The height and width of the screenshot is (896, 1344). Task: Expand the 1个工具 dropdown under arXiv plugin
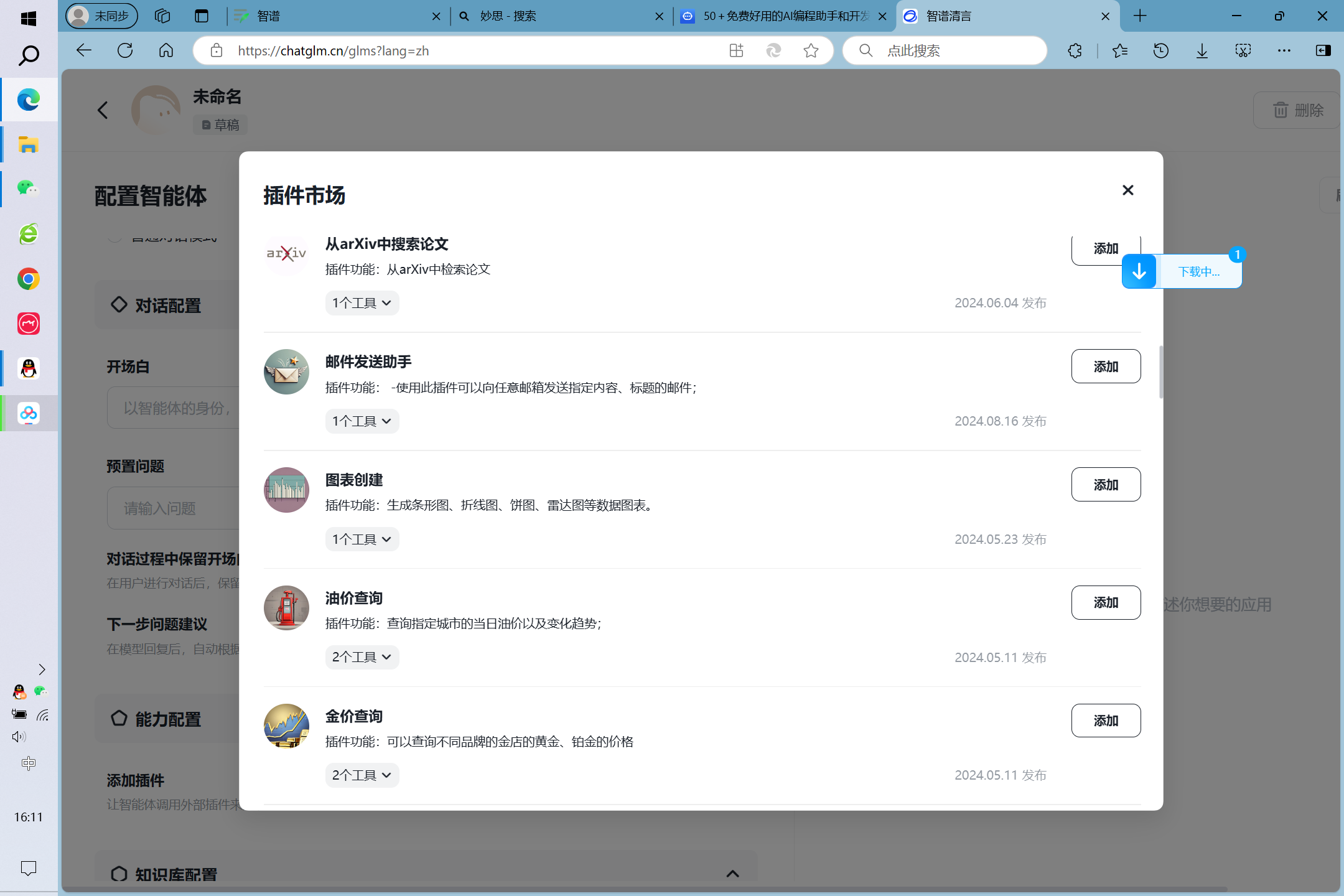[362, 303]
